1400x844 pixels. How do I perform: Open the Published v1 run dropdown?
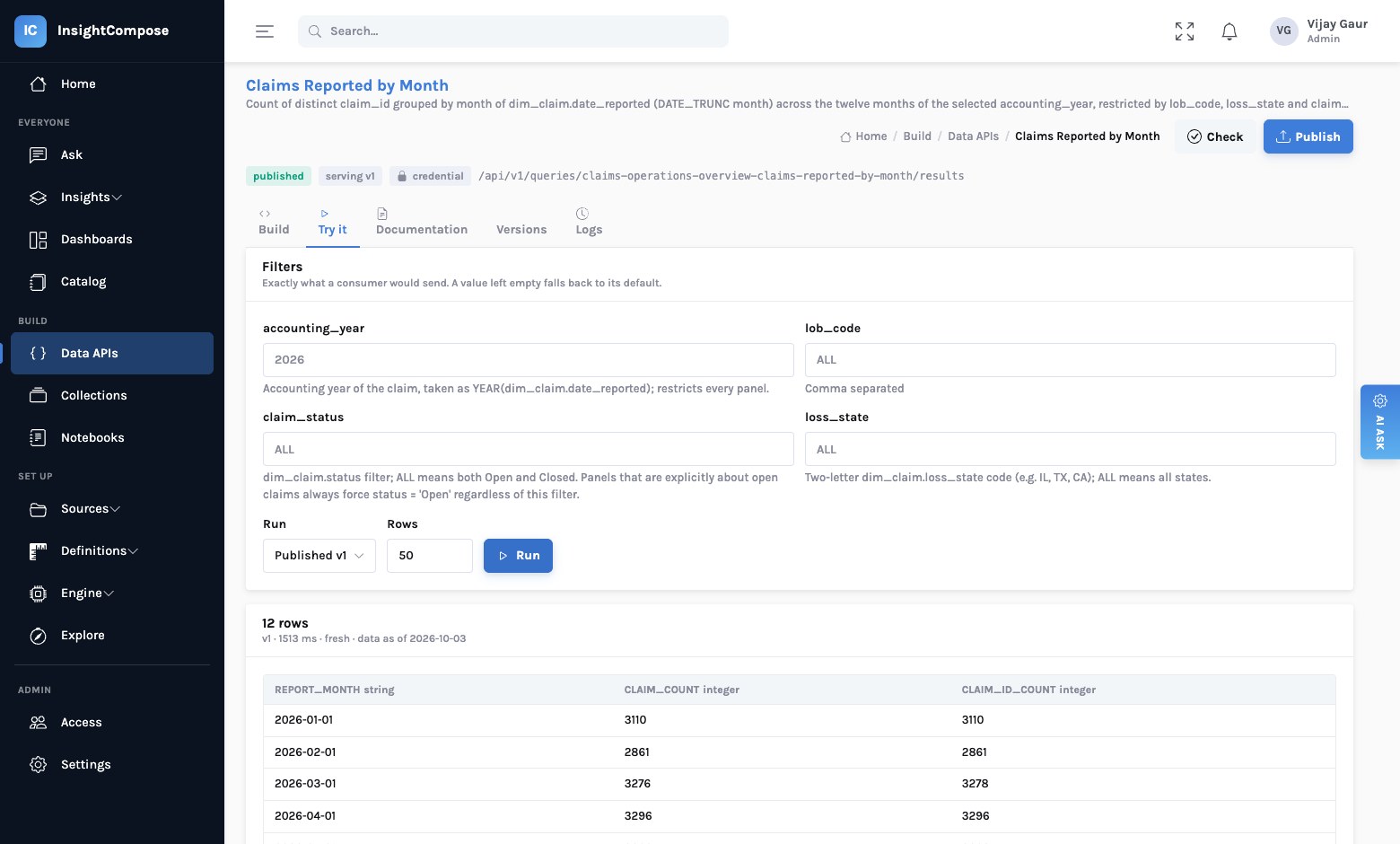pyautogui.click(x=319, y=556)
